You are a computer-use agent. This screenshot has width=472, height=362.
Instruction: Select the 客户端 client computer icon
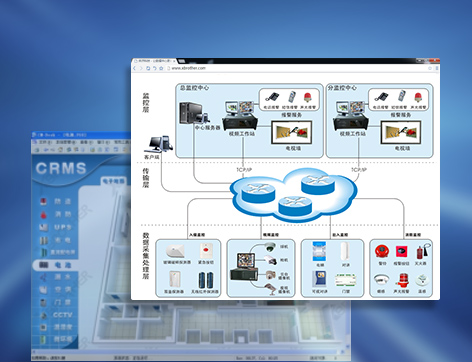pos(159,144)
